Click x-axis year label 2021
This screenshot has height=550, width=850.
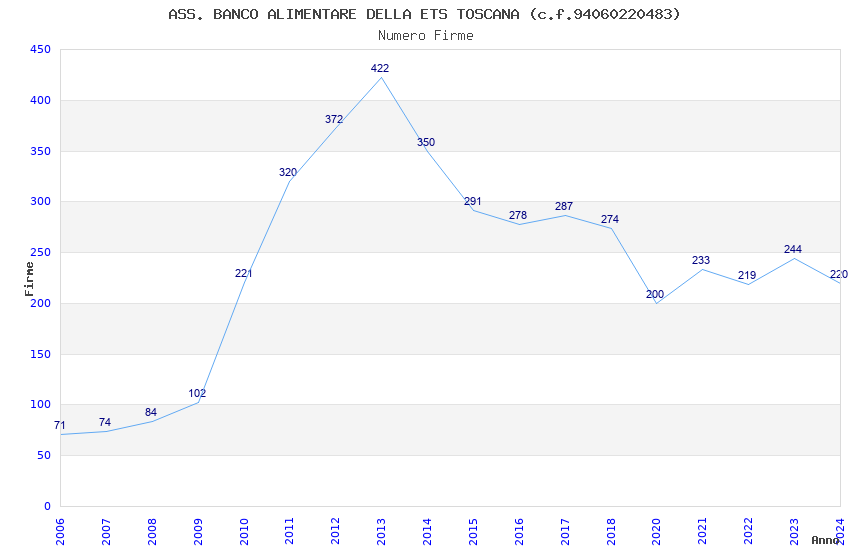pos(702,532)
